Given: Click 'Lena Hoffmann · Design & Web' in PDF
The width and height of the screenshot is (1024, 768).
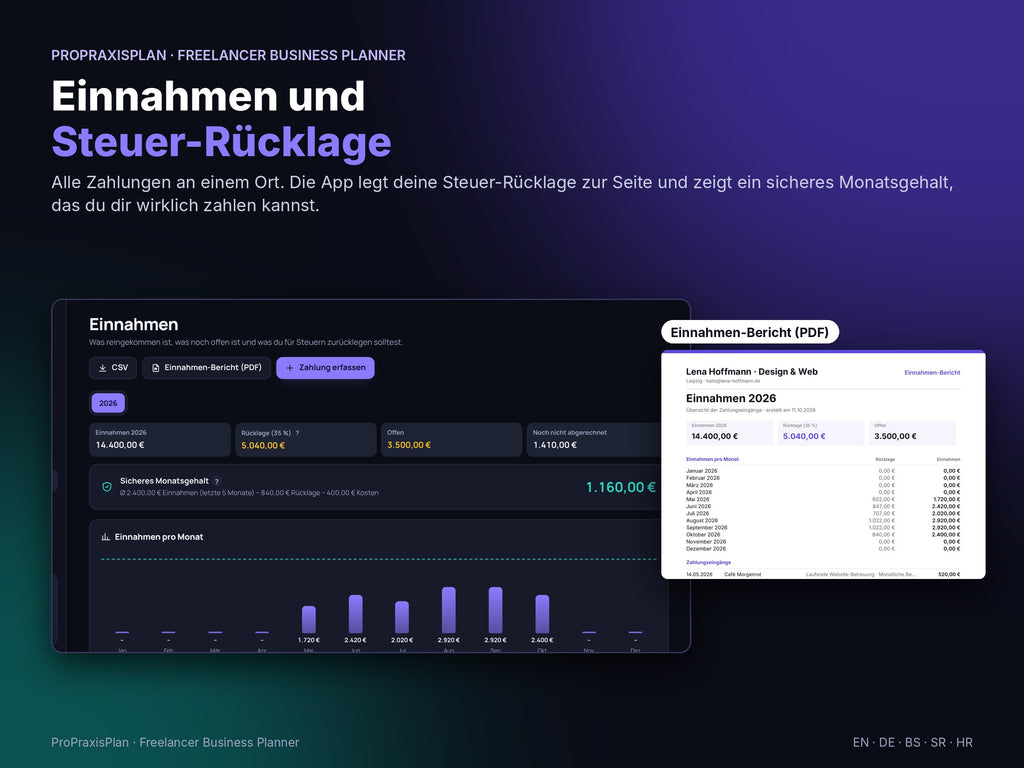Looking at the screenshot, I should pyautogui.click(x=752, y=372).
